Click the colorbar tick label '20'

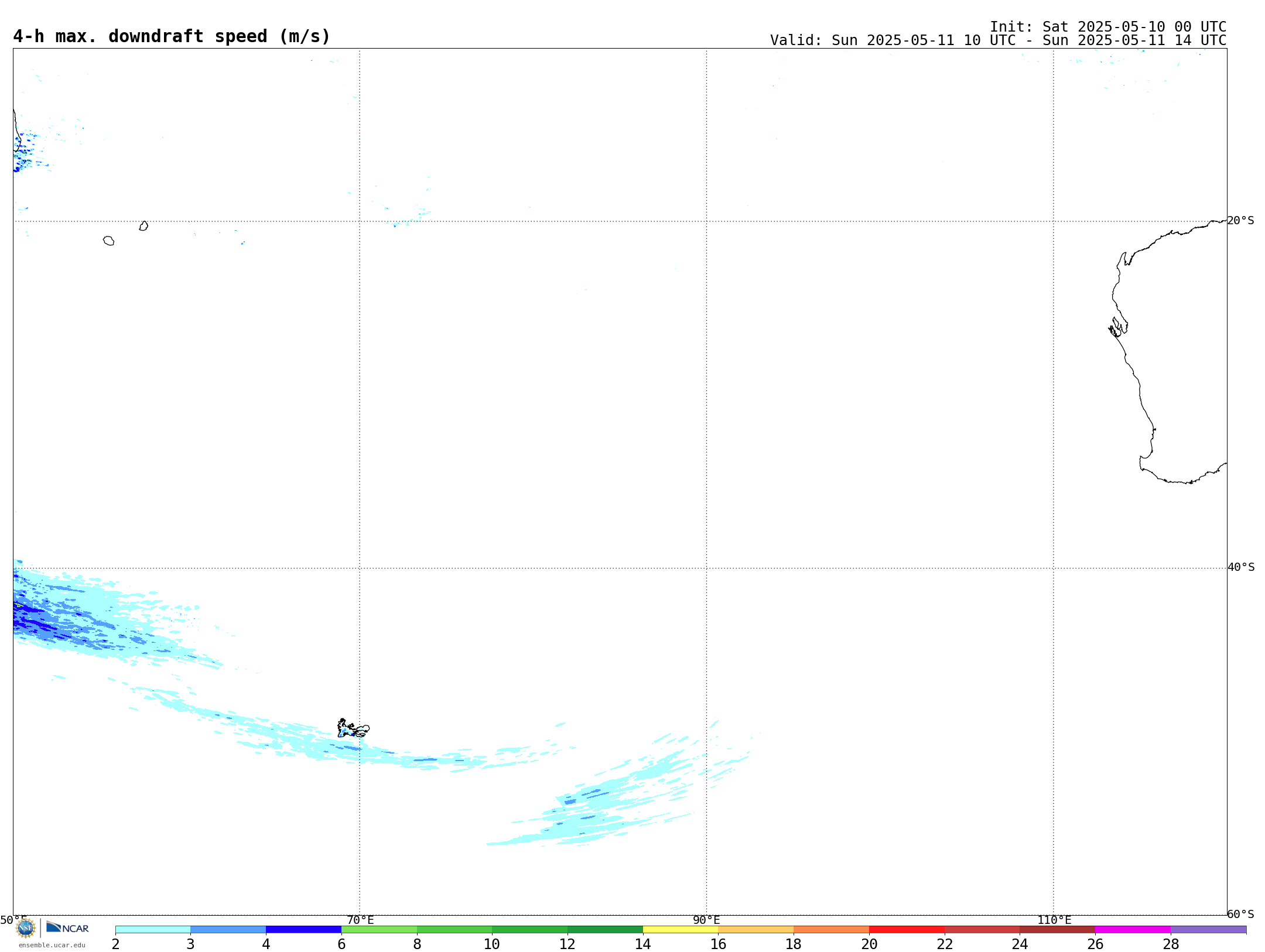(869, 944)
